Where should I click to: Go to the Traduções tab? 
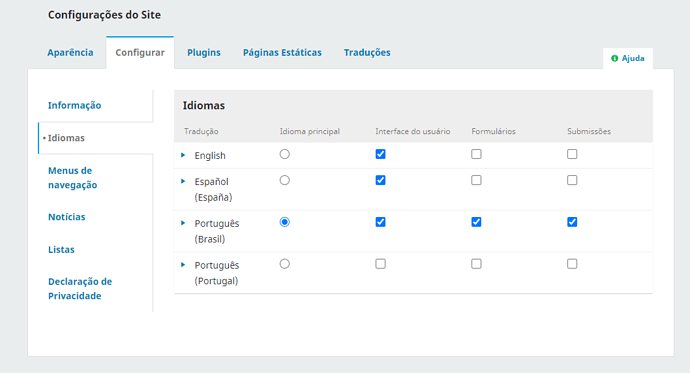point(367,53)
